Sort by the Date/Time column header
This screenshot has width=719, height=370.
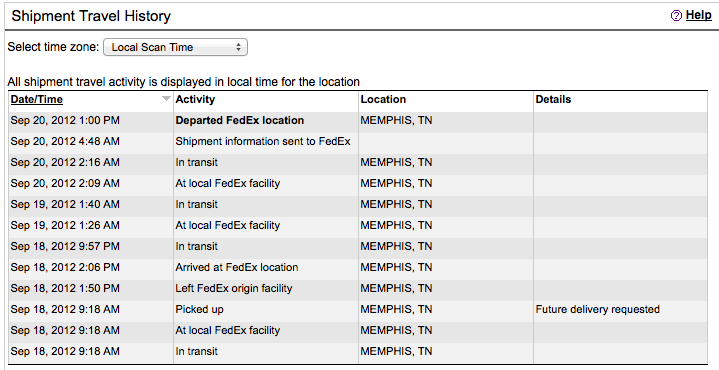pos(37,99)
